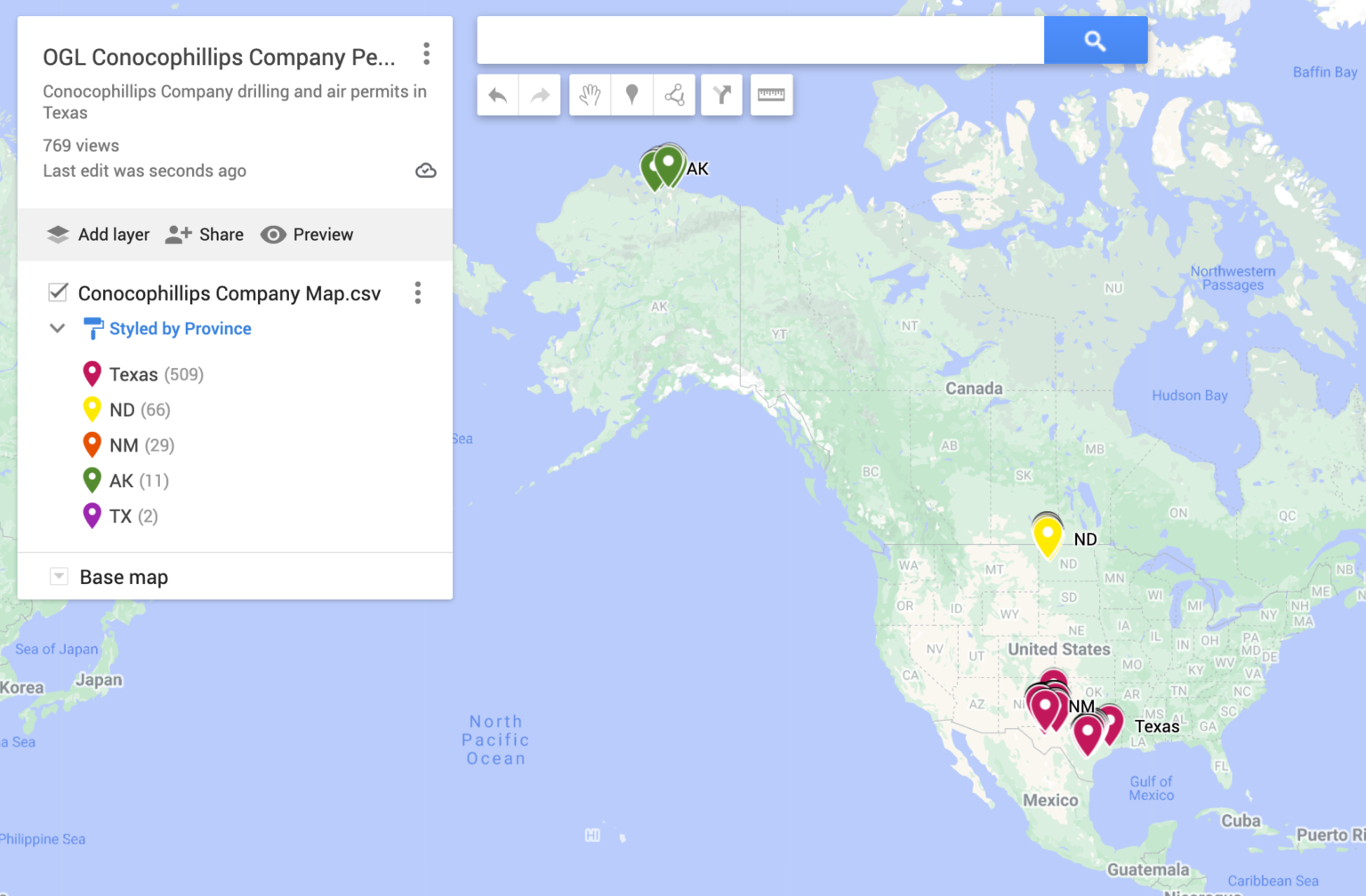Expand the Base map dropdown arrow

(x=59, y=577)
